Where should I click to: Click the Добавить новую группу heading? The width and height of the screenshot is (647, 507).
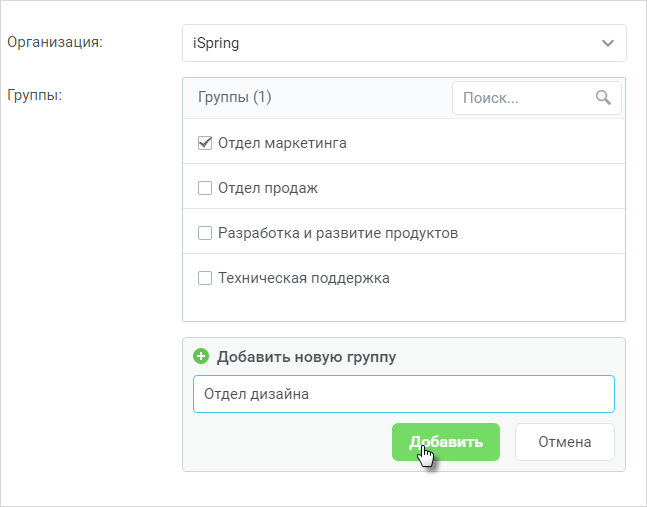[x=307, y=356]
